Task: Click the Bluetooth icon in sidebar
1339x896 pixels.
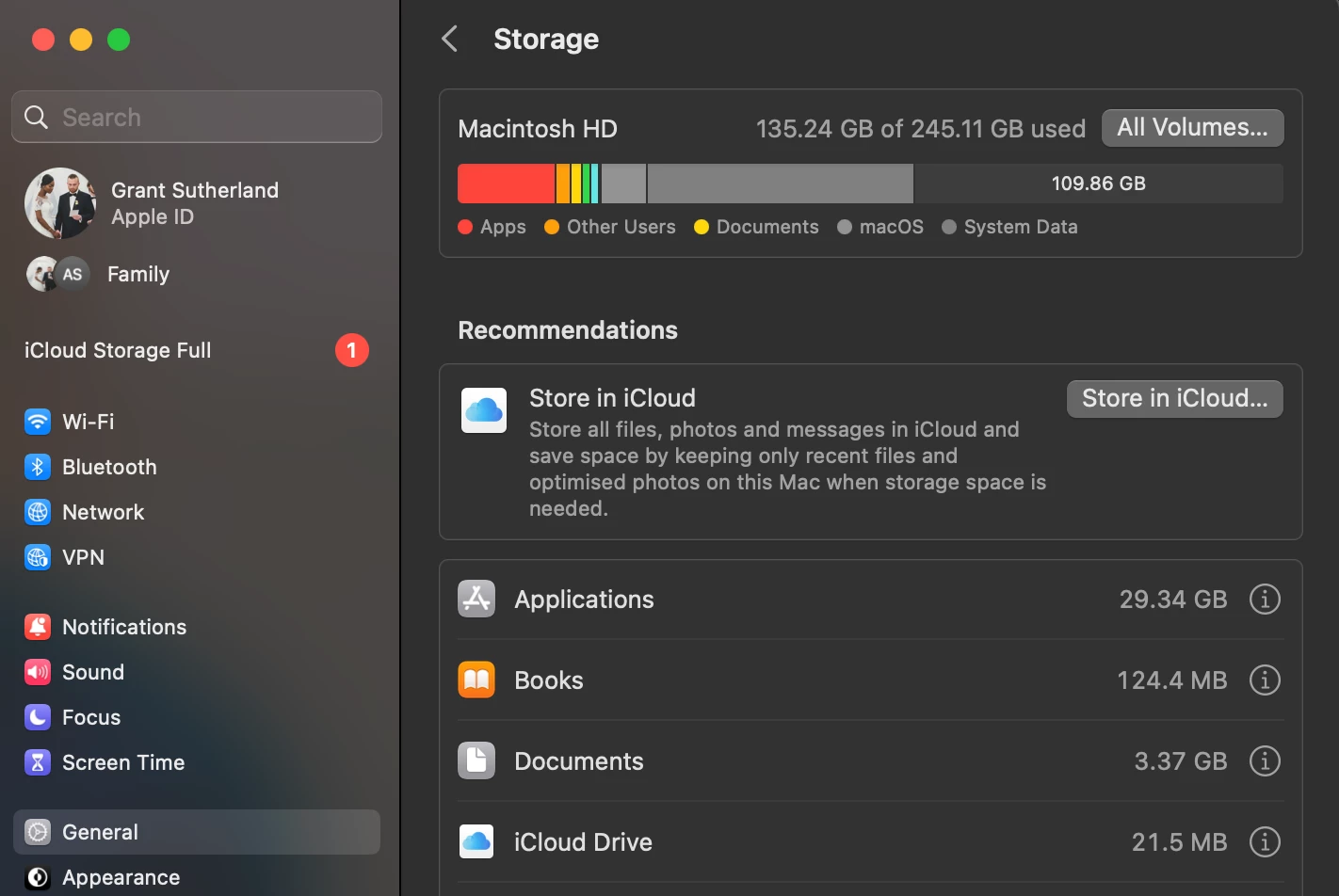Action: pyautogui.click(x=38, y=467)
